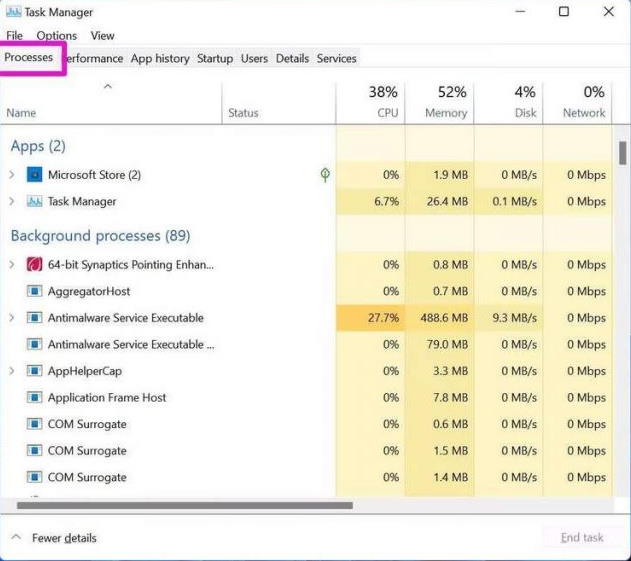
Task: Click the Microsoft Store app icon
Action: click(34, 175)
